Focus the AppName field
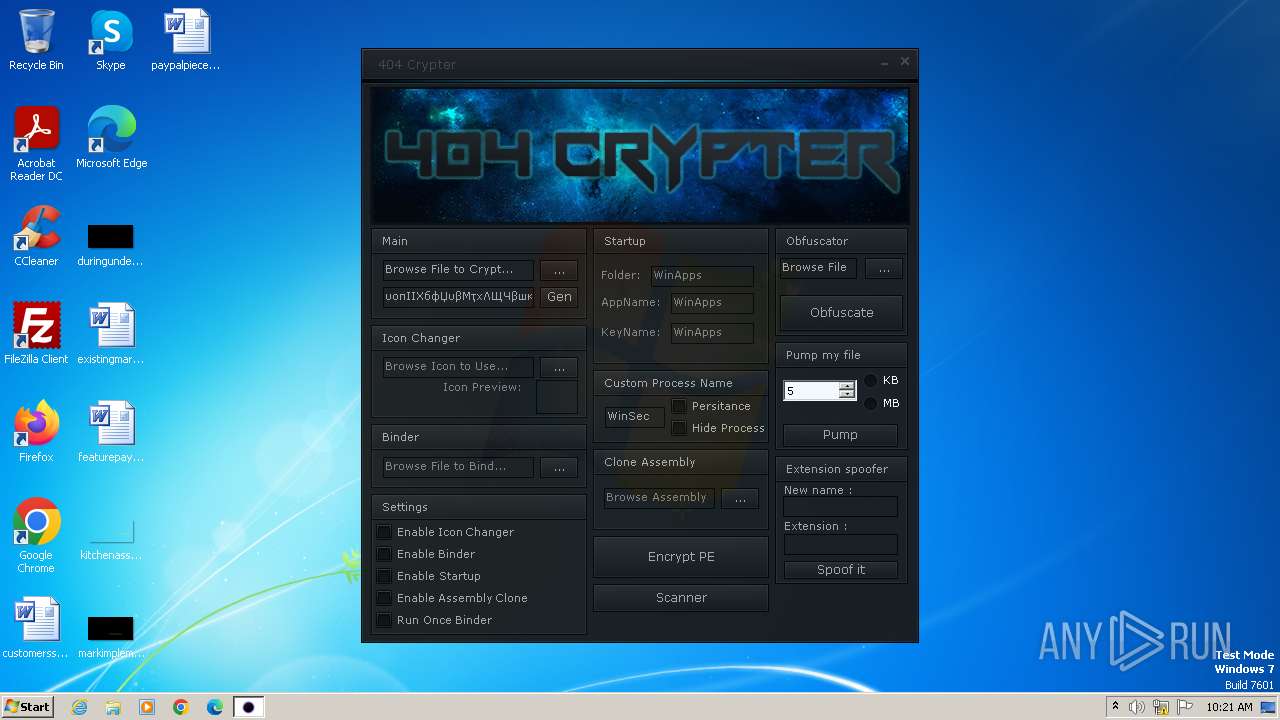Screen dimensions: 1280x720 (712, 303)
